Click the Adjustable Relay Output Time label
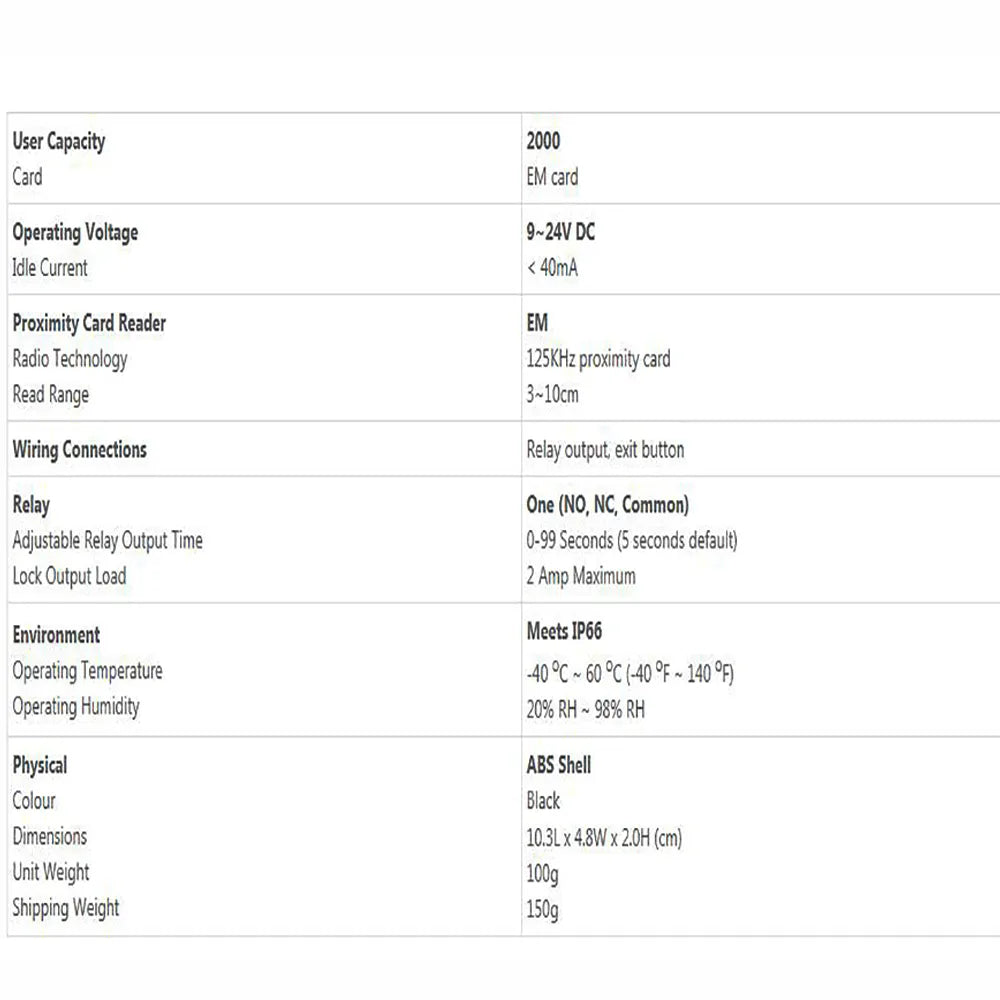Viewport: 1000px width, 1000px height. [x=107, y=541]
